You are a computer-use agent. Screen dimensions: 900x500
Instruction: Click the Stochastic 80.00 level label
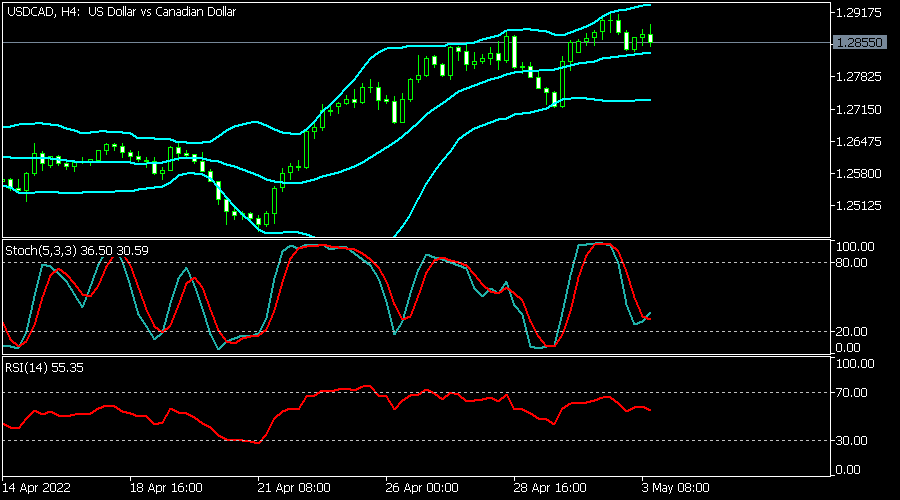852,263
